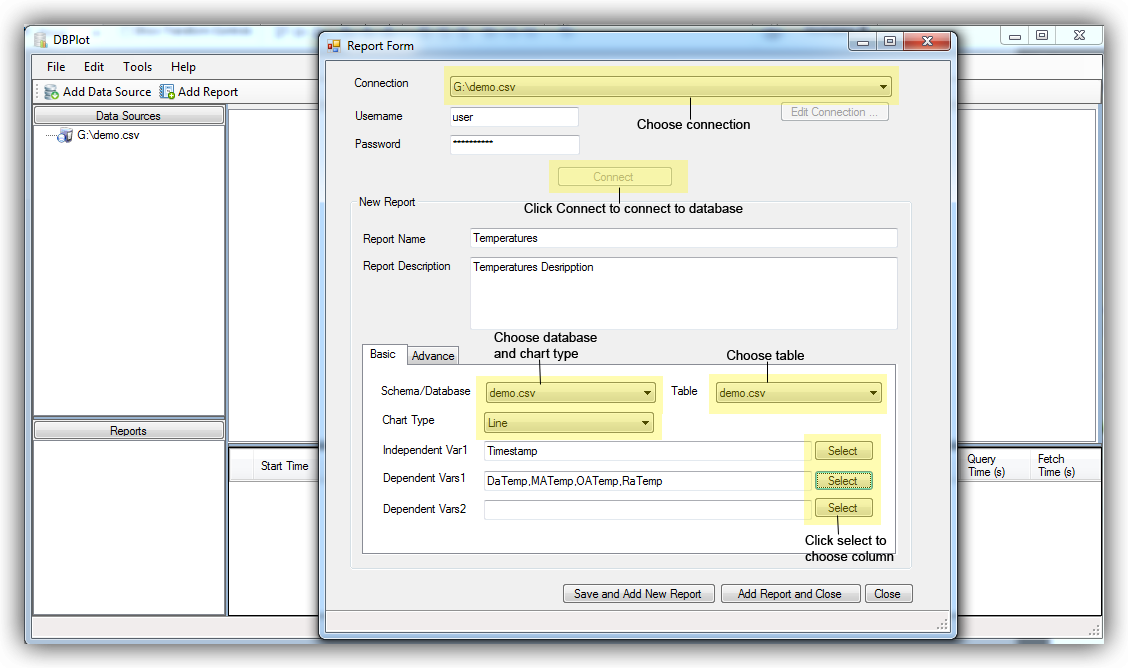Screen dimensions: 1128x668
Task: Expand the Schema/Database dropdown
Action: pos(648,393)
